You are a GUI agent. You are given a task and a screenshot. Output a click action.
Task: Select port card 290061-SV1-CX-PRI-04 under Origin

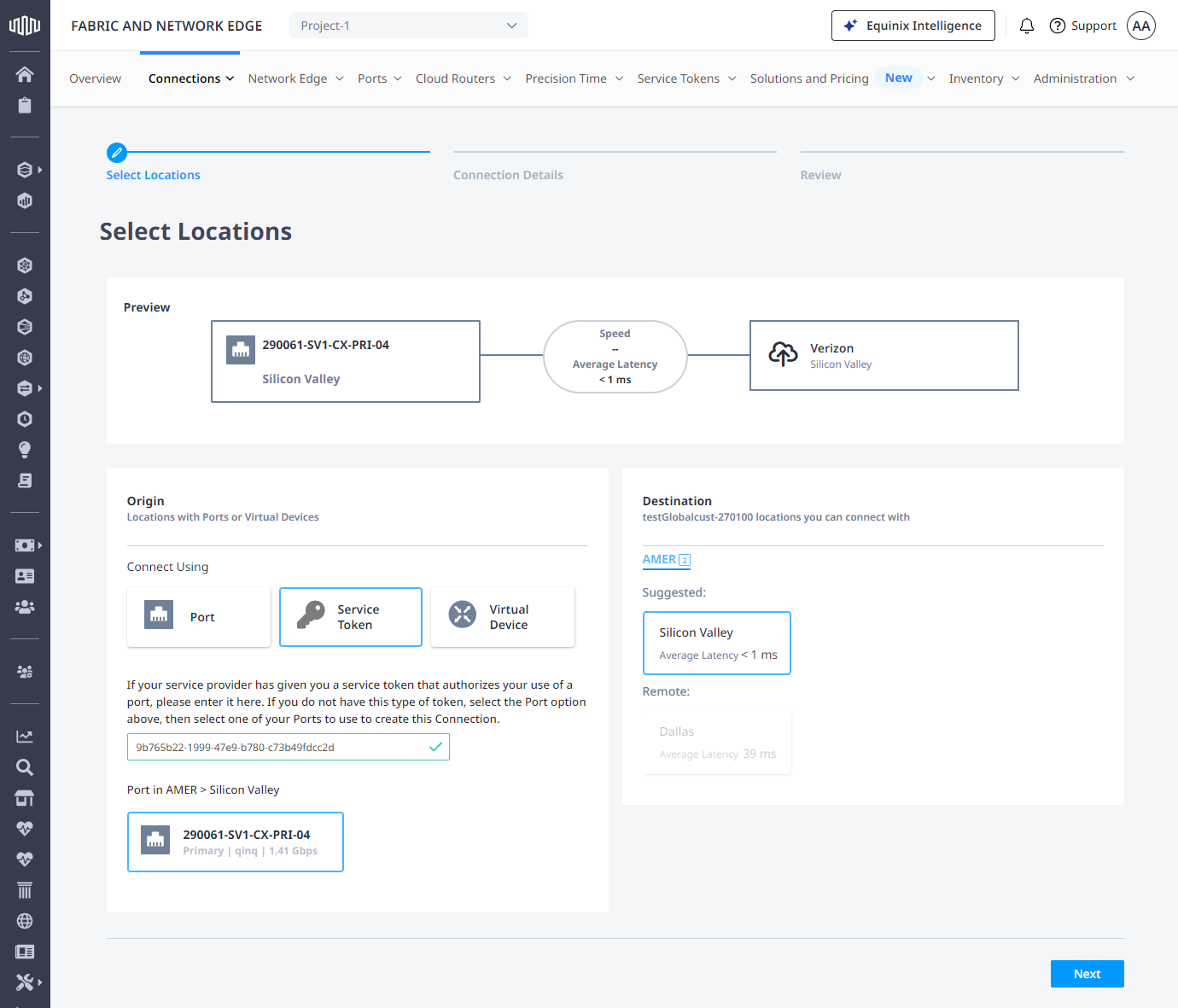(x=236, y=842)
